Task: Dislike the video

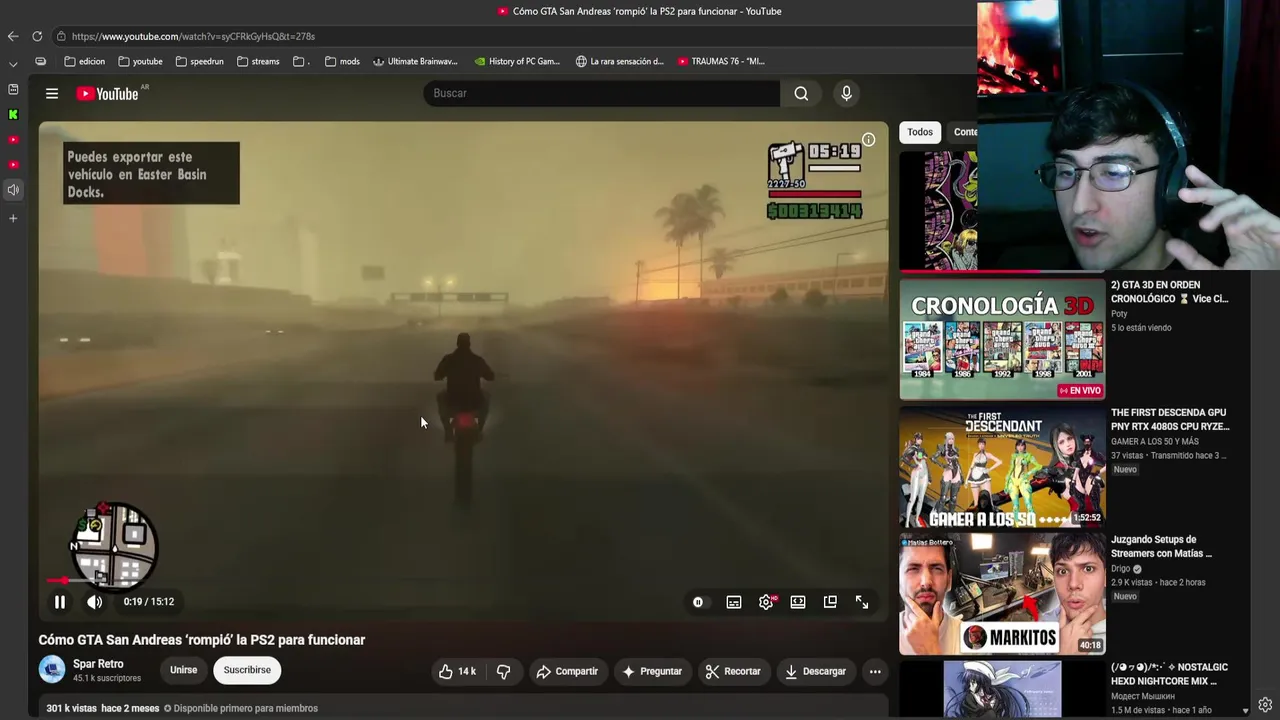Action: point(503,671)
